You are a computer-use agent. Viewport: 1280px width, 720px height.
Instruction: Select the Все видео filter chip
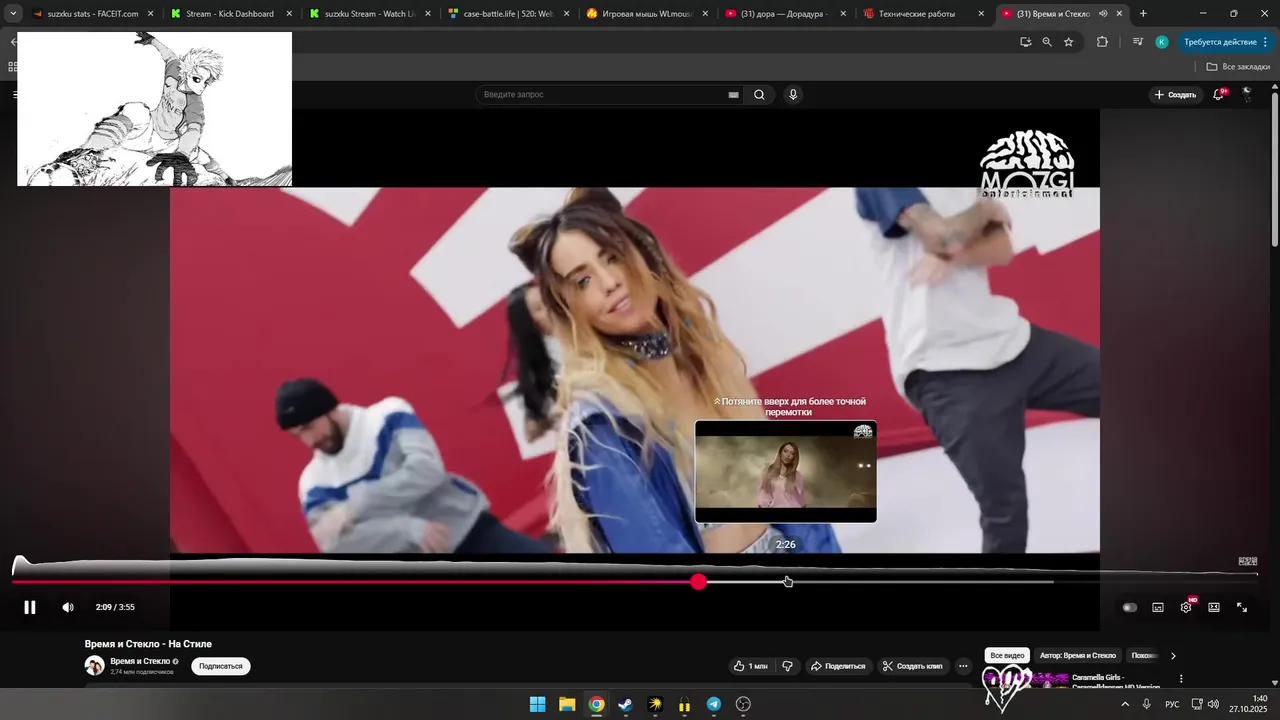(x=1007, y=656)
